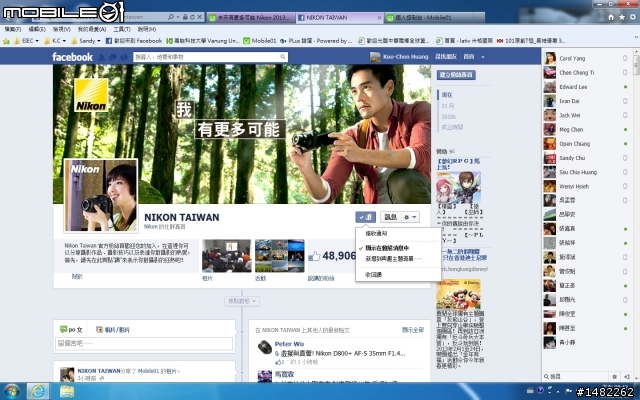Open the gear settings icon next to message button
Screen dimensions: 640x400
pos(406,217)
